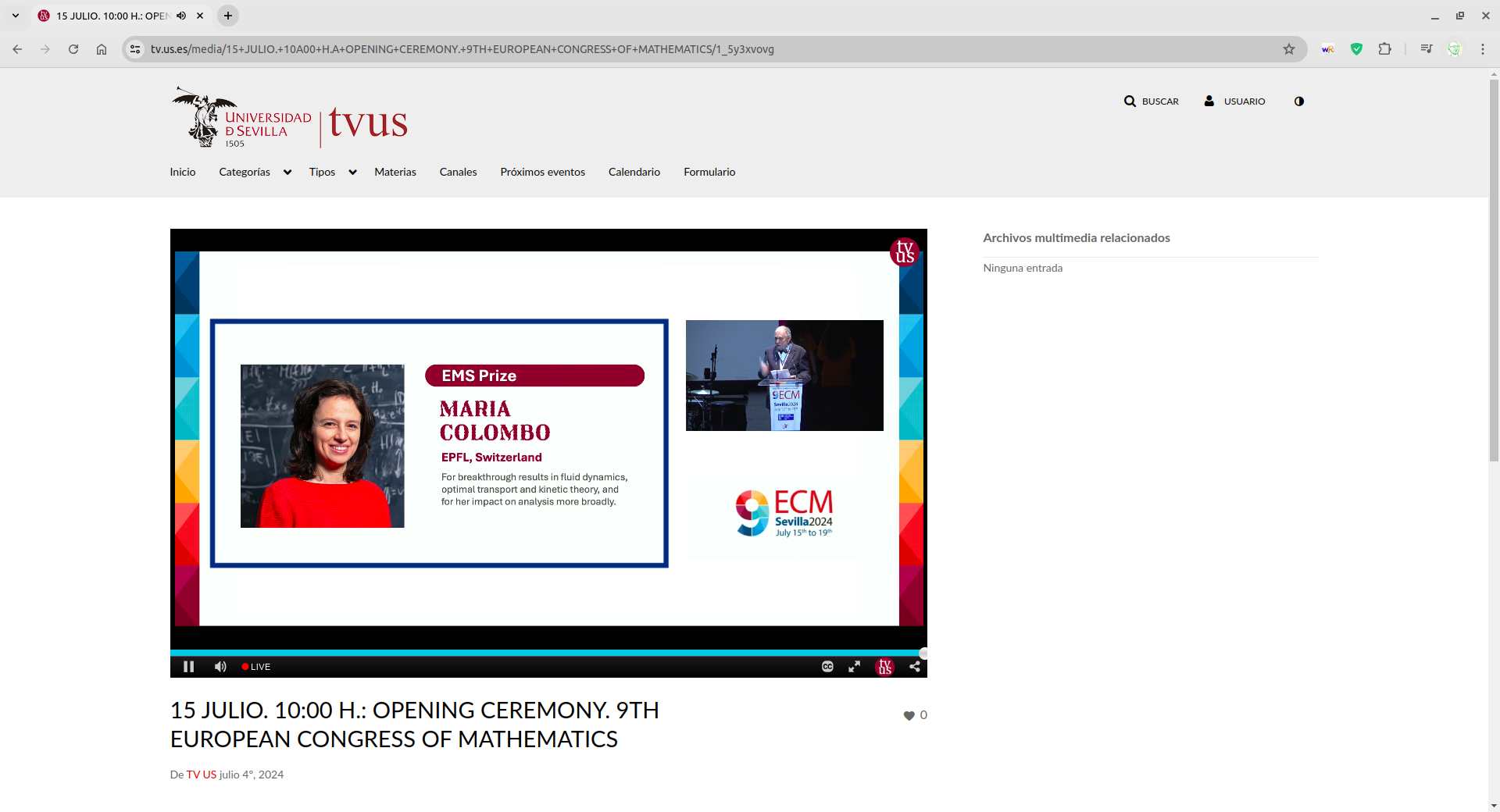
Task: Bookmark this page with star icon
Action: click(1288, 49)
